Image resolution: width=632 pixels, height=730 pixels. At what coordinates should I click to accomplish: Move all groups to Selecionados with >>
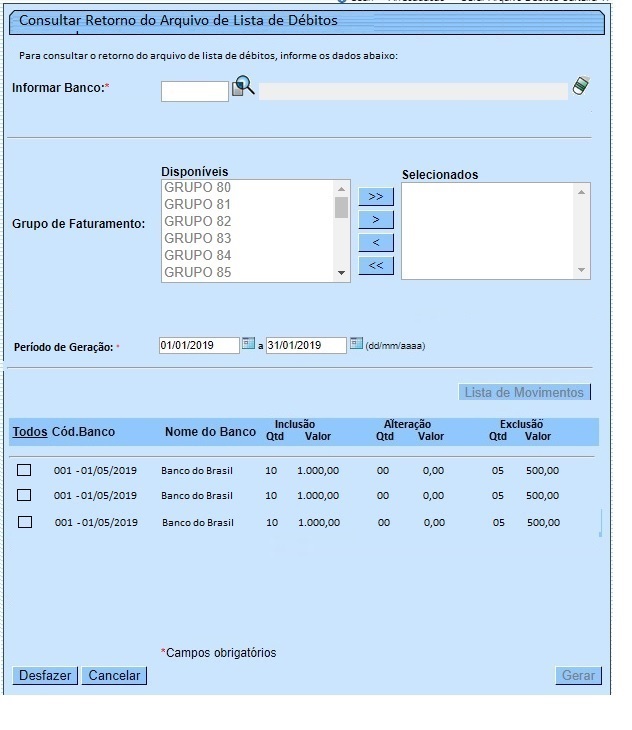coord(375,197)
